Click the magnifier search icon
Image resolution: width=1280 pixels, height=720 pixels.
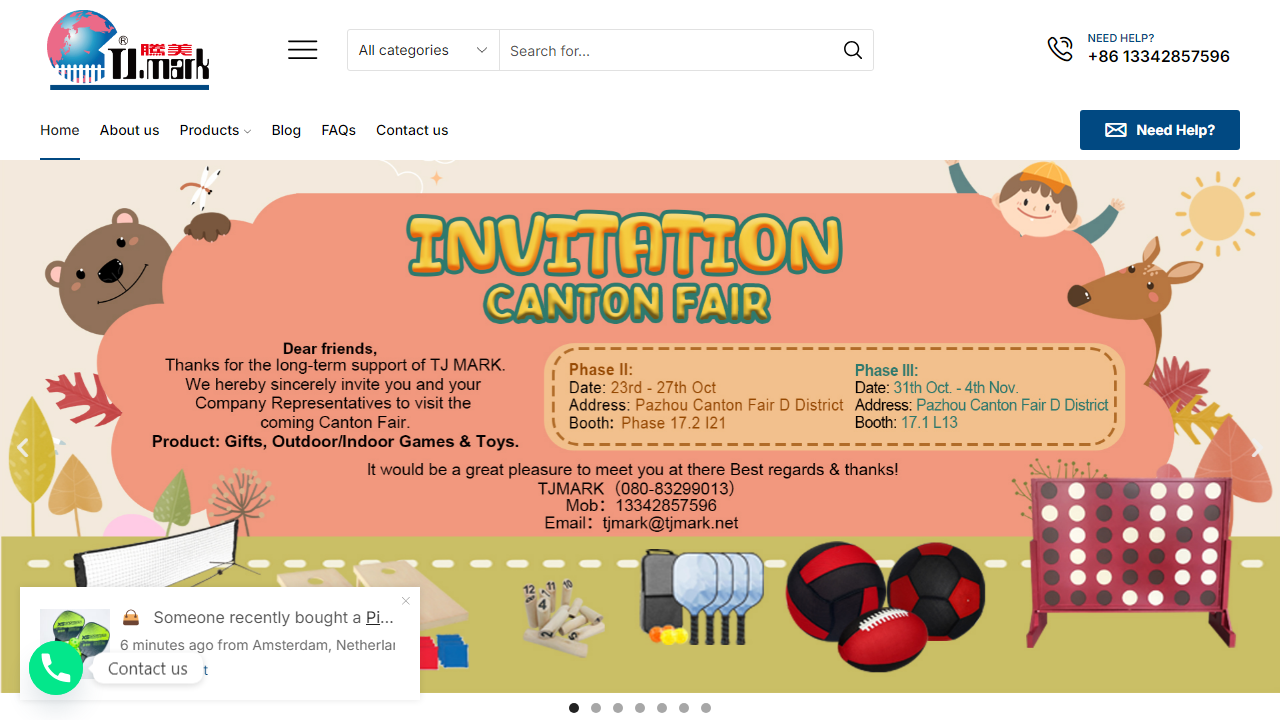click(853, 50)
